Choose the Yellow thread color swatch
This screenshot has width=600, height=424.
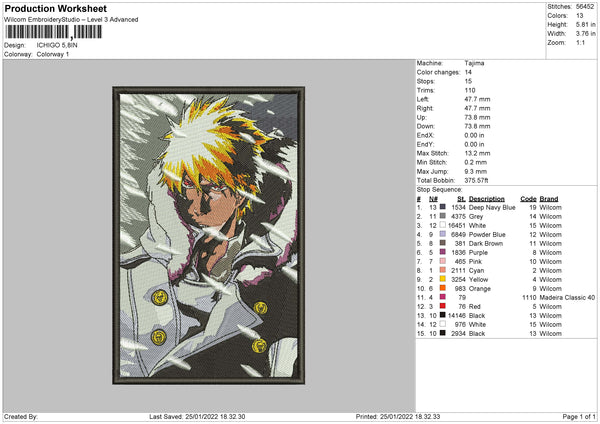(442, 279)
